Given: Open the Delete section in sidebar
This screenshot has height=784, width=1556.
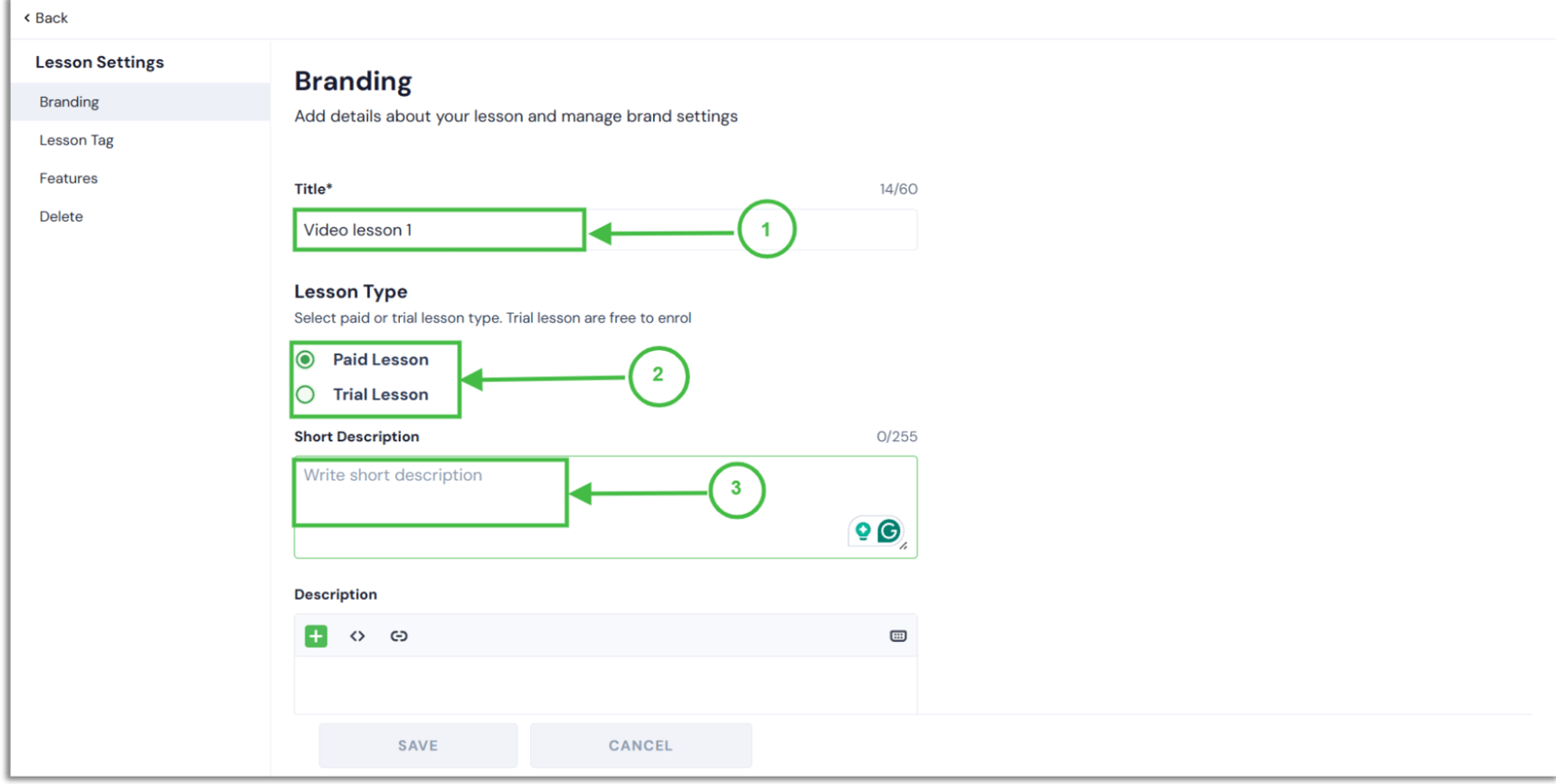Looking at the screenshot, I should (x=62, y=216).
